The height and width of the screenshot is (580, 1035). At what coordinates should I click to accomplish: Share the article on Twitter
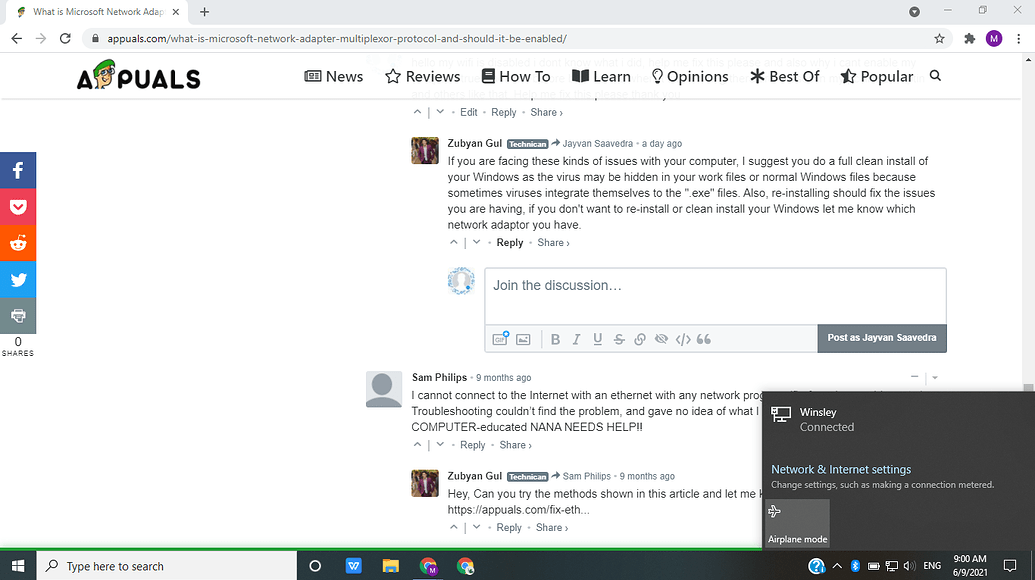[x=18, y=278]
